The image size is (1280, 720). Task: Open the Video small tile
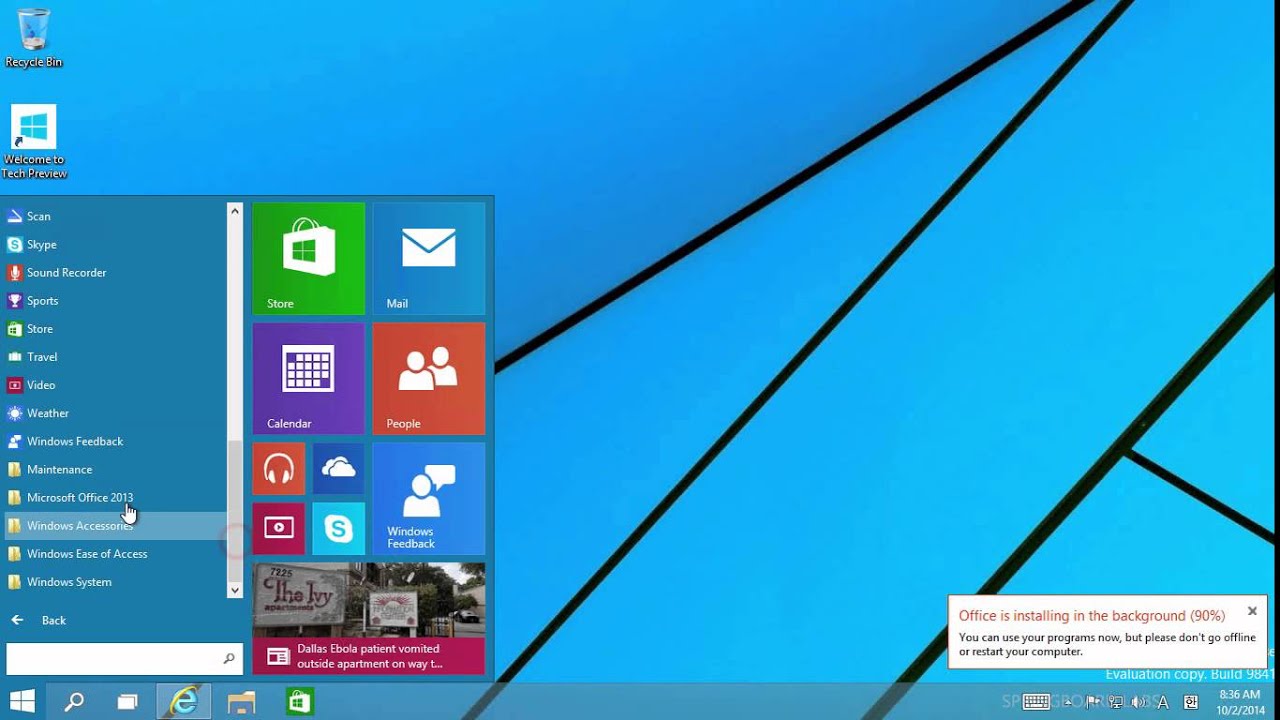(279, 528)
